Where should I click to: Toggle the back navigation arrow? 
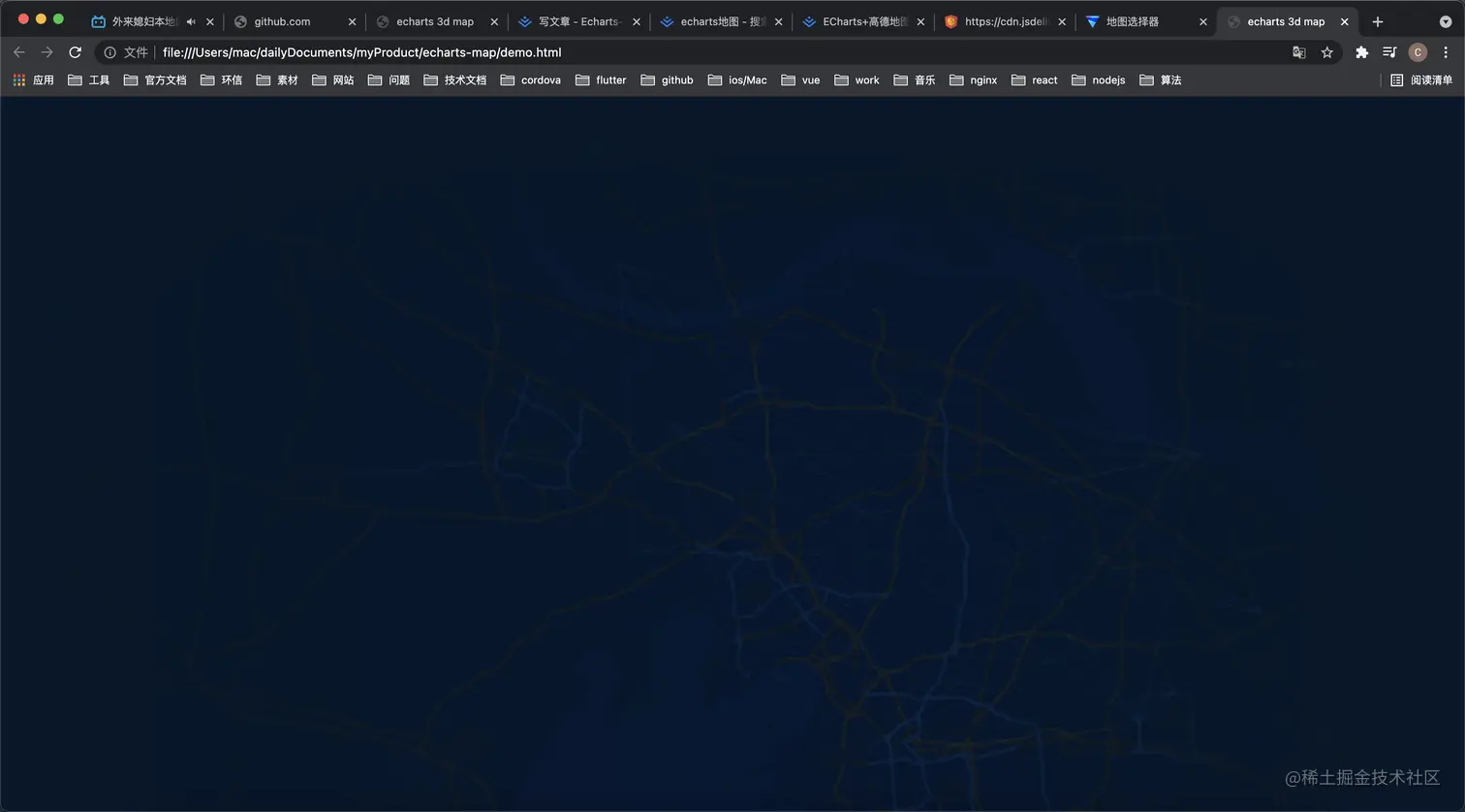[x=18, y=52]
